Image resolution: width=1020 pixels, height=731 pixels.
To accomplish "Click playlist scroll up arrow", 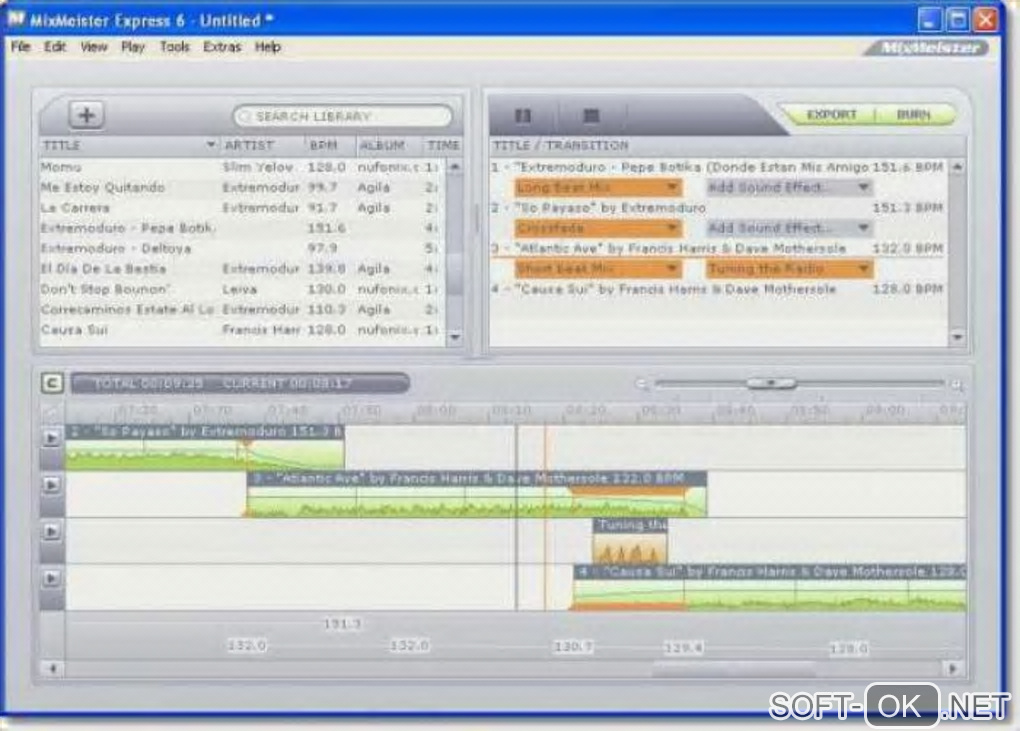I will [x=957, y=167].
